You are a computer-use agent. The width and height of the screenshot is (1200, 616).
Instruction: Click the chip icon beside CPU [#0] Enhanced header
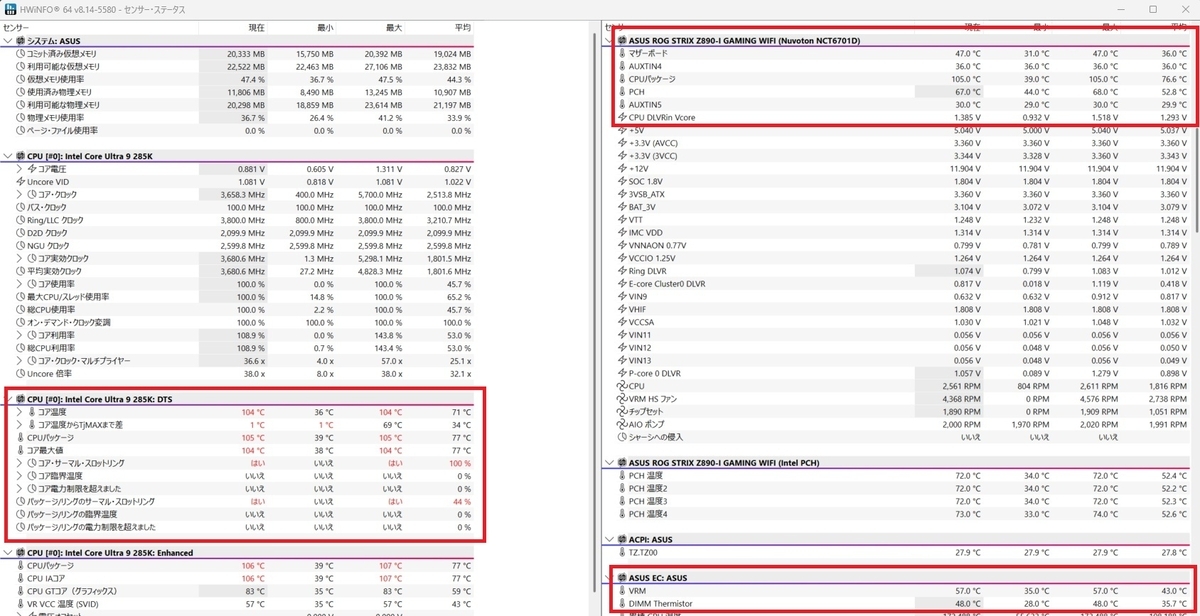20,552
